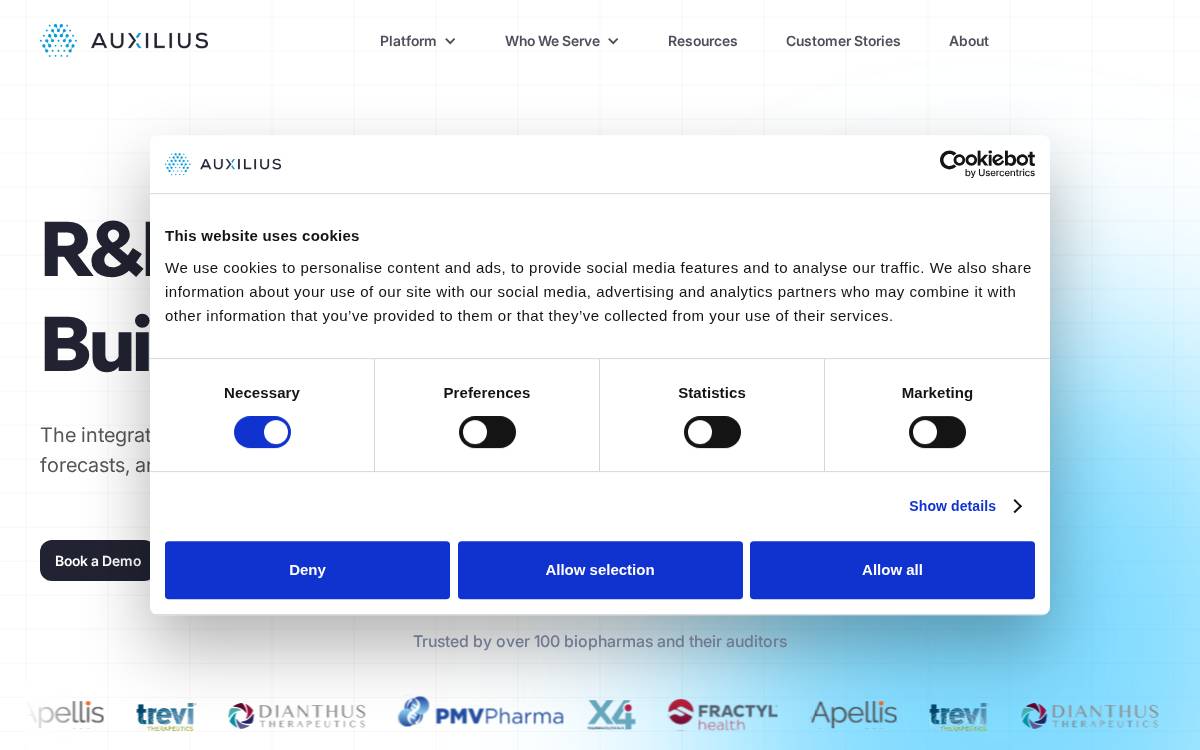Open the Customer Stories nav item
Viewport: 1200px width, 750px height.
(843, 41)
